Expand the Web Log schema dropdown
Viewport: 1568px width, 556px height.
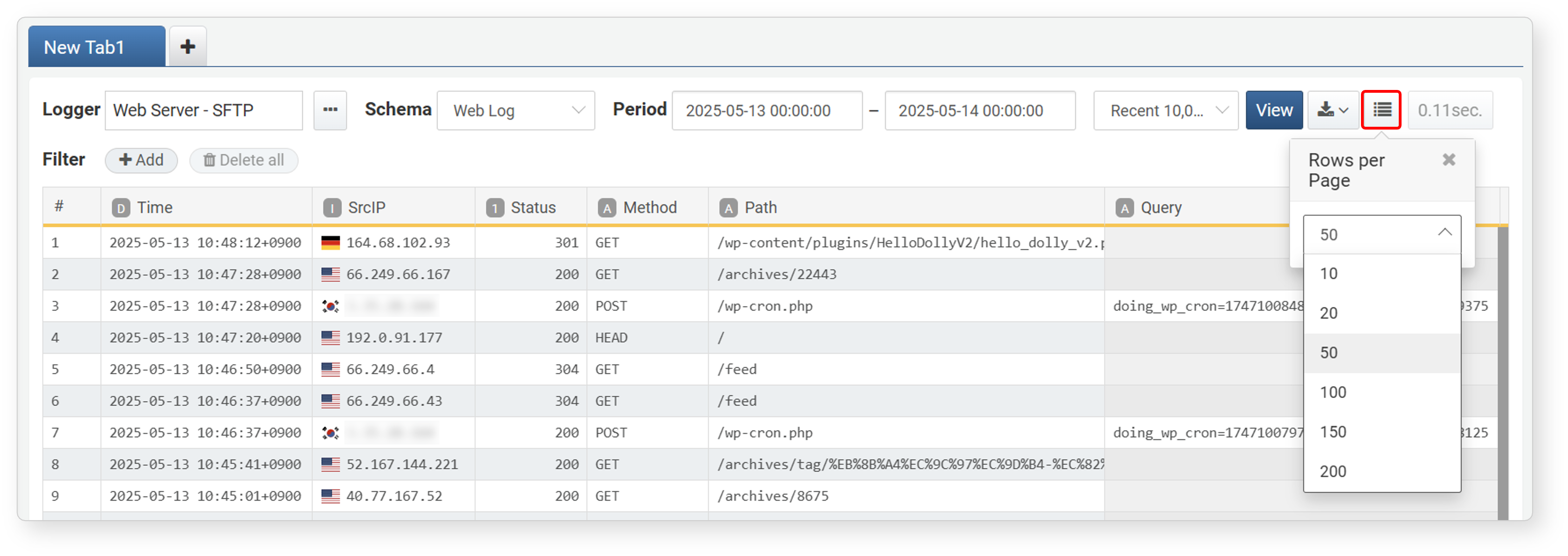[x=516, y=110]
